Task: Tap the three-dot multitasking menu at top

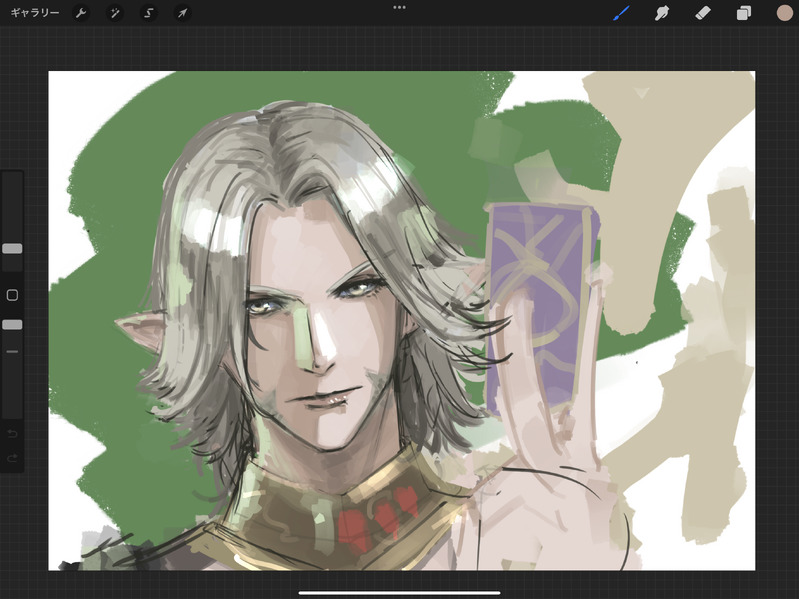Action: [x=400, y=7]
